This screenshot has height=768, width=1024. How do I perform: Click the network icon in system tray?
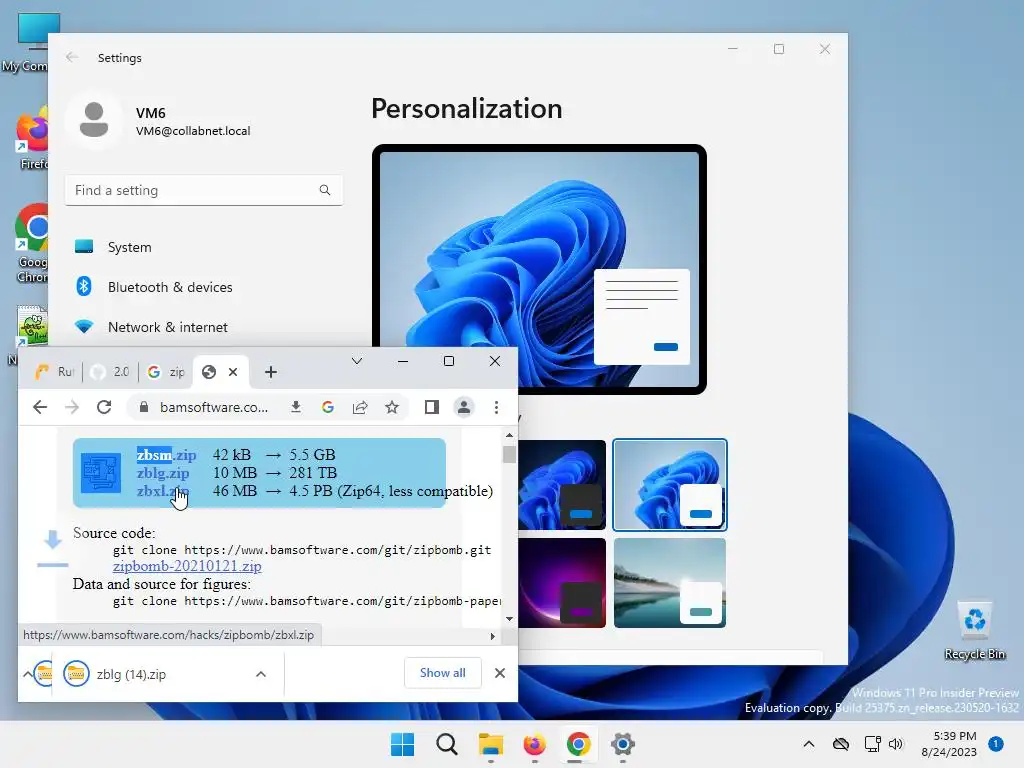(872, 744)
